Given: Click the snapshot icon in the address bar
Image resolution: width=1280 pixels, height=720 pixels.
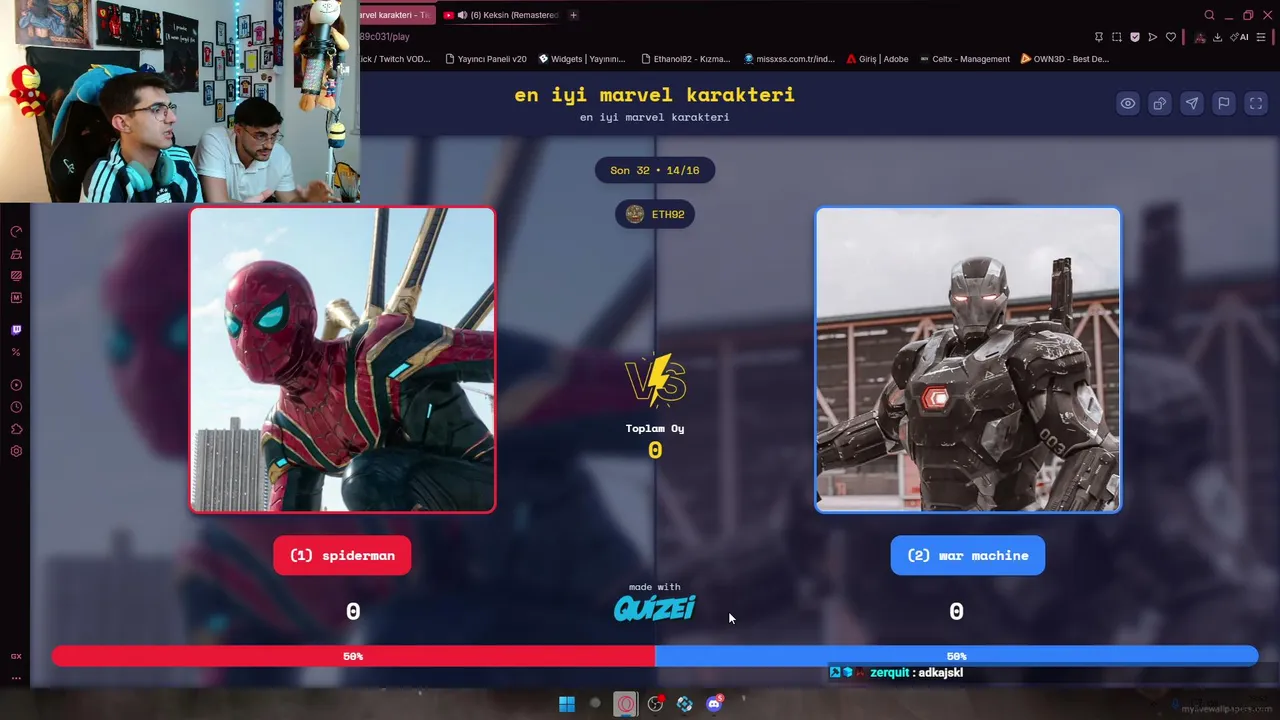Looking at the screenshot, I should point(1117,37).
